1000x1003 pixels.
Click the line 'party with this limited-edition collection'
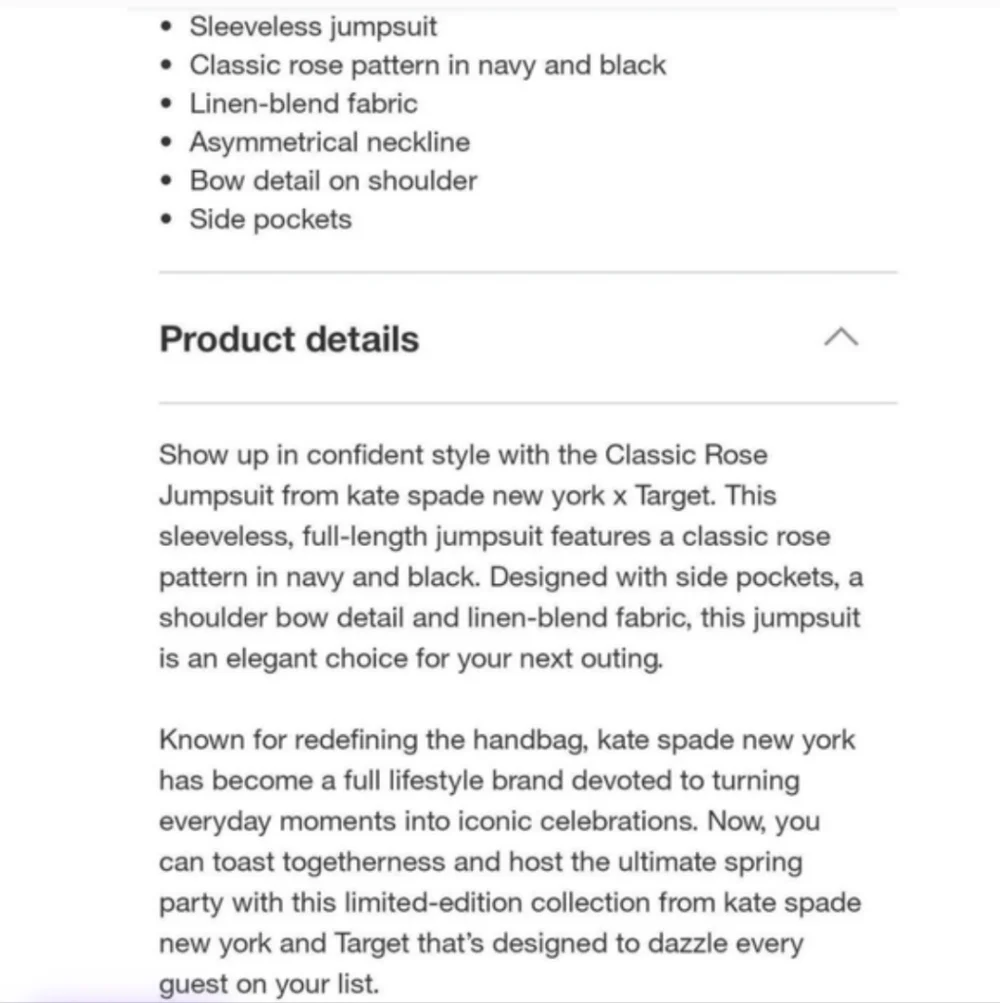click(x=510, y=903)
